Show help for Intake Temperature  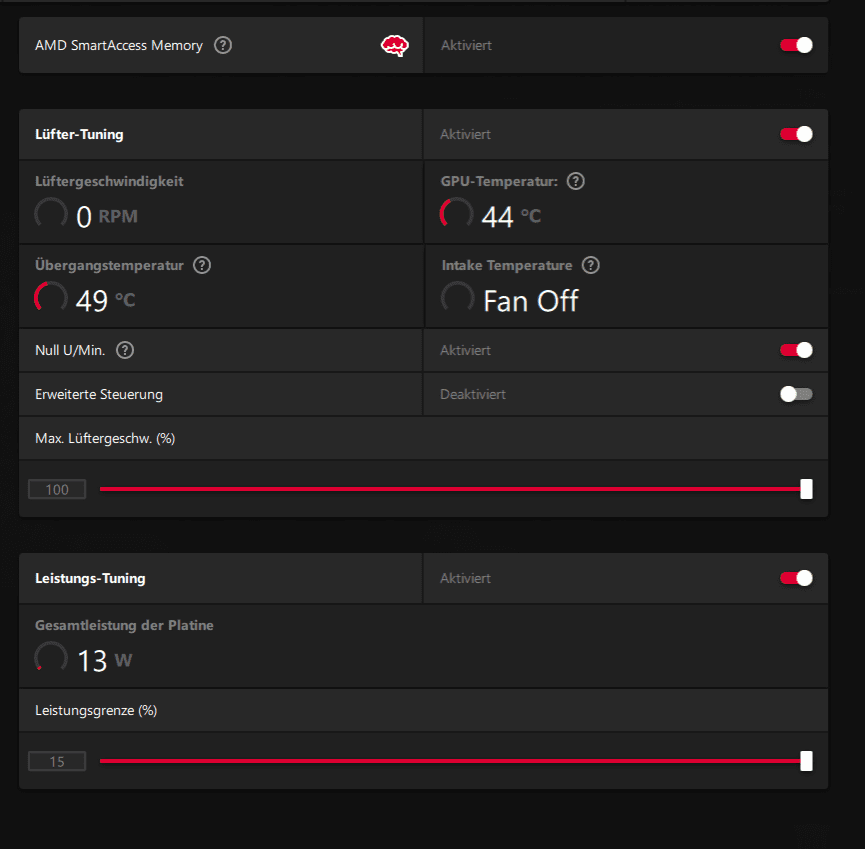(591, 265)
